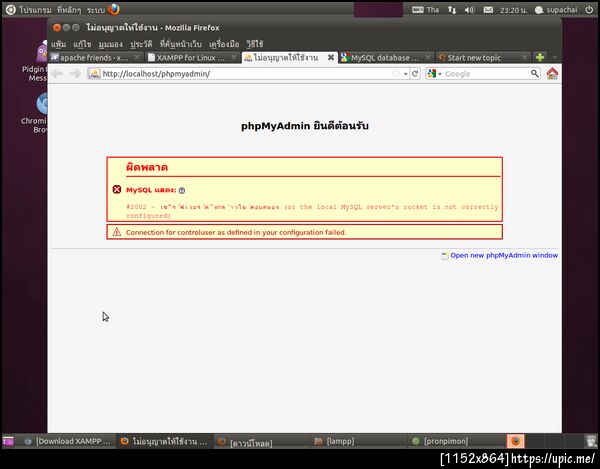Click the site identity icon in address bar
This screenshot has width=600, height=469.
(94, 73)
